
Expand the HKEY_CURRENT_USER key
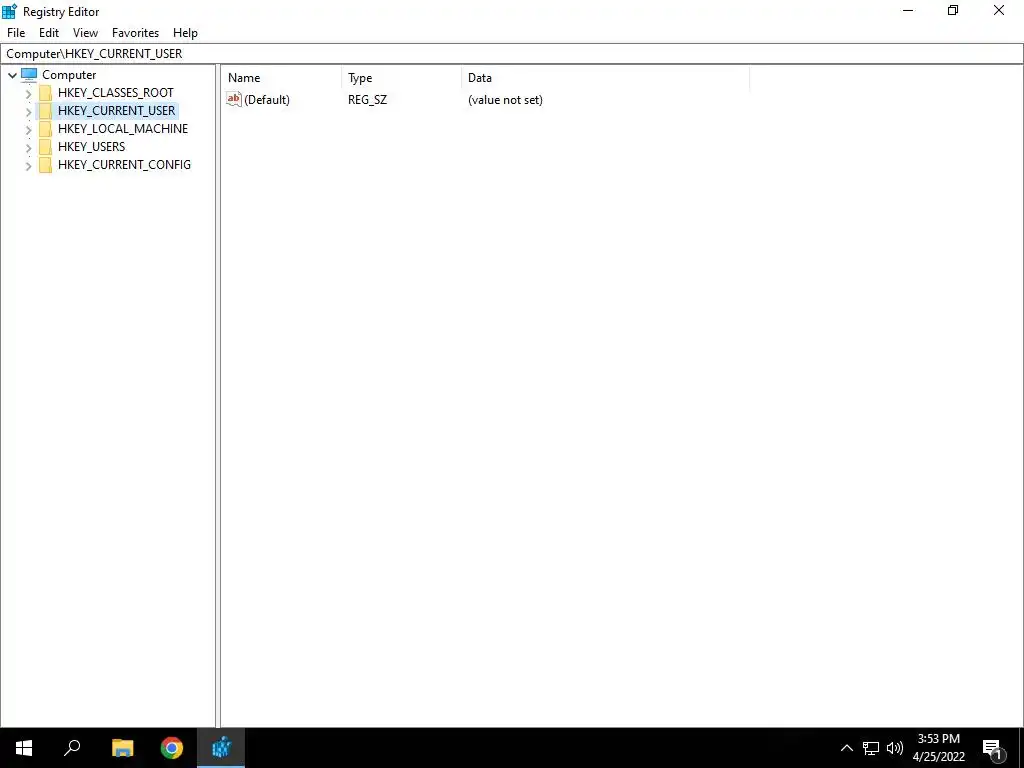click(x=28, y=112)
